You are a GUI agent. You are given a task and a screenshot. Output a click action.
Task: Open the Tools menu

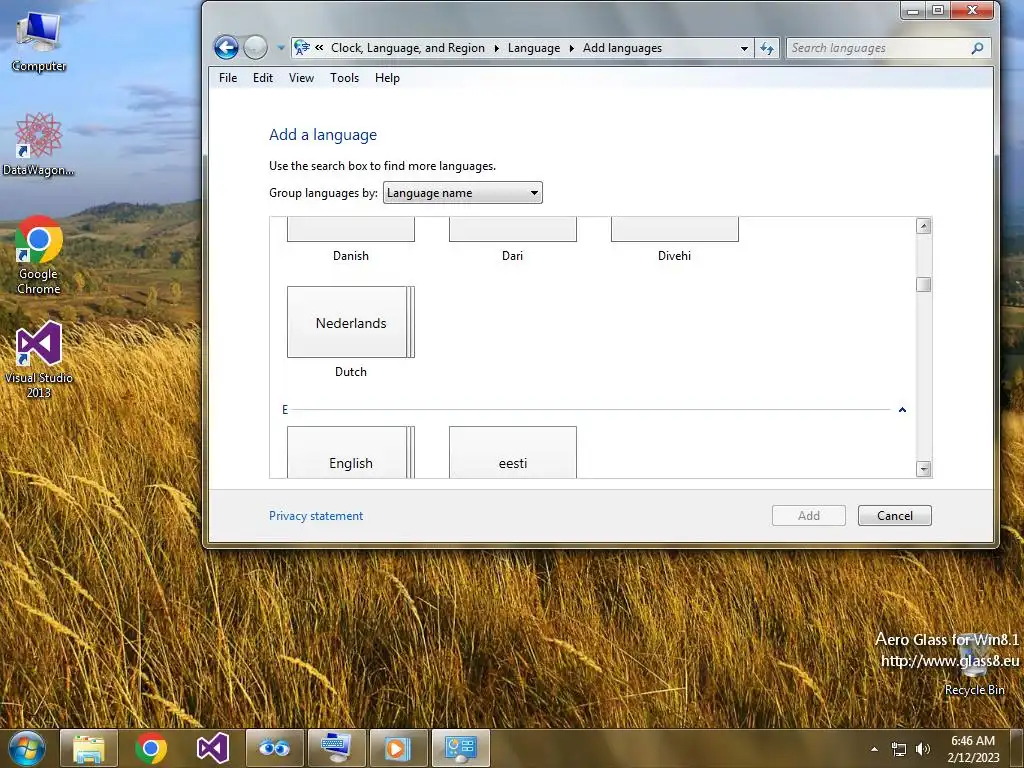pyautogui.click(x=344, y=78)
